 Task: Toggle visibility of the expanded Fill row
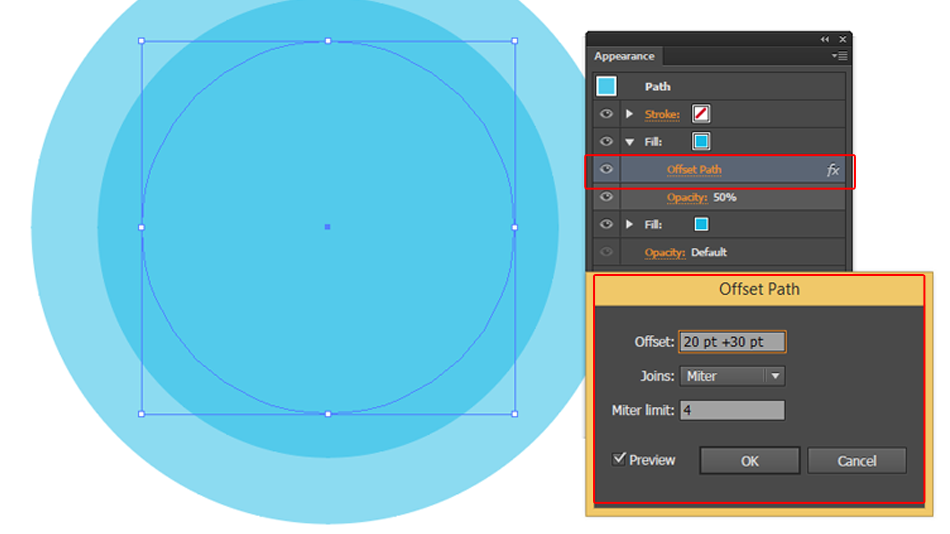click(606, 141)
